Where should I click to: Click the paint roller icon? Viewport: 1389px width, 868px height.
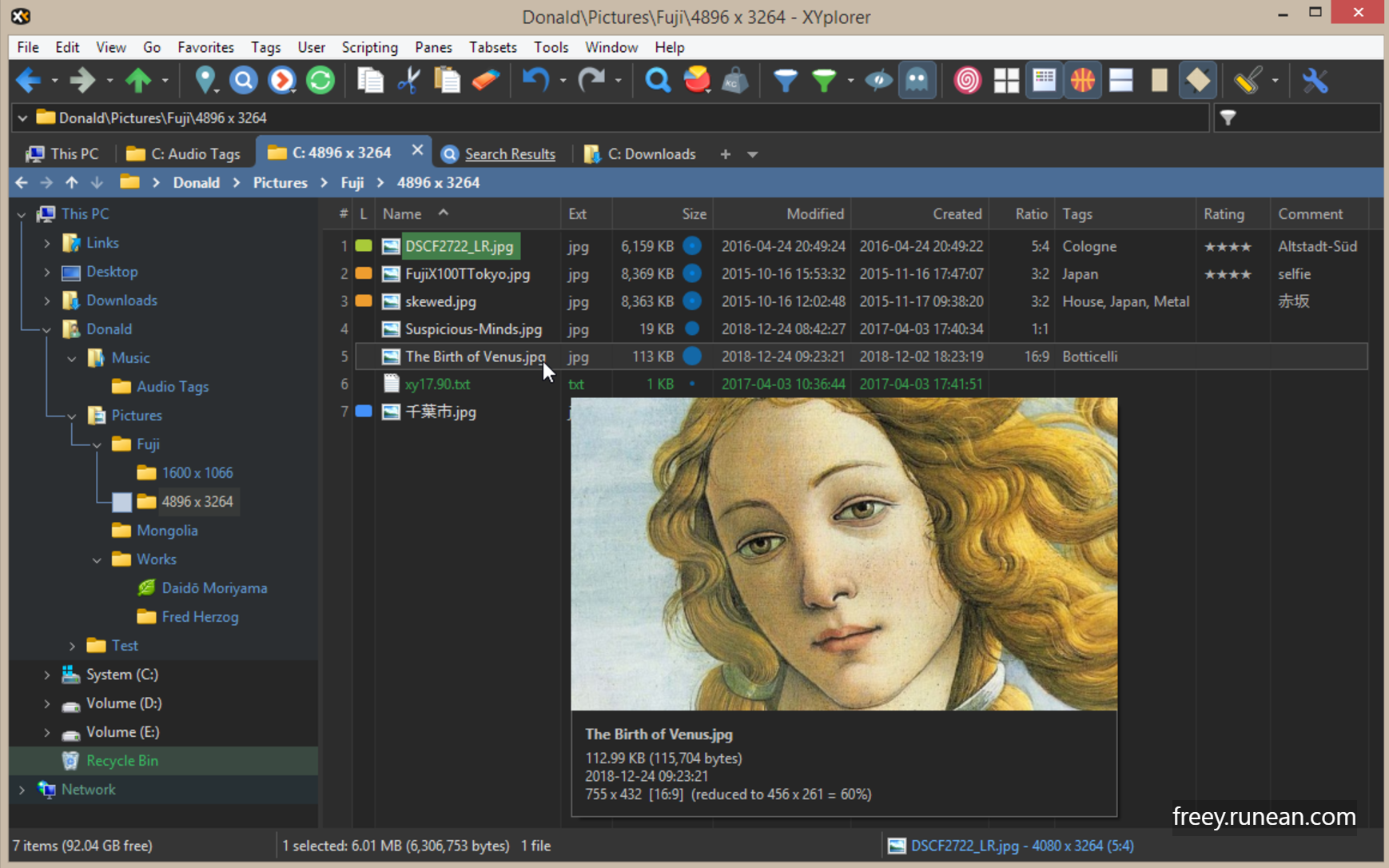click(x=1248, y=80)
